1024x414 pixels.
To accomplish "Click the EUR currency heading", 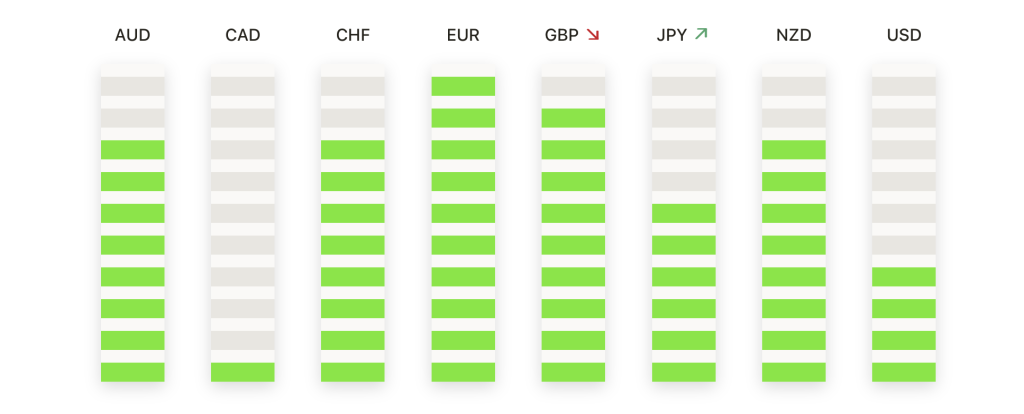I will coord(463,35).
